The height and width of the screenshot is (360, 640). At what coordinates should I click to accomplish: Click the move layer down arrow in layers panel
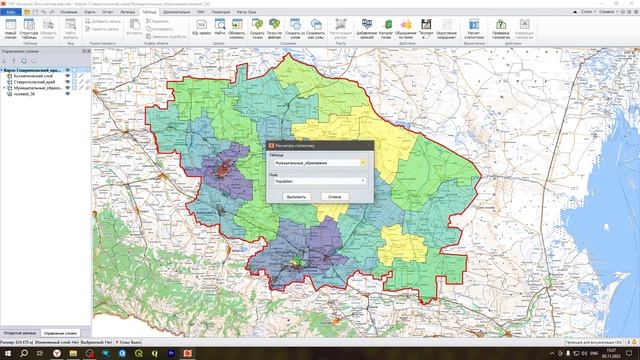[x=4, y=61]
